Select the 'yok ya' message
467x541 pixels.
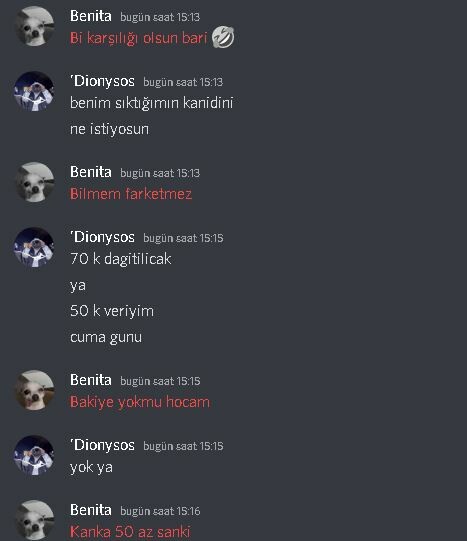tap(91, 468)
